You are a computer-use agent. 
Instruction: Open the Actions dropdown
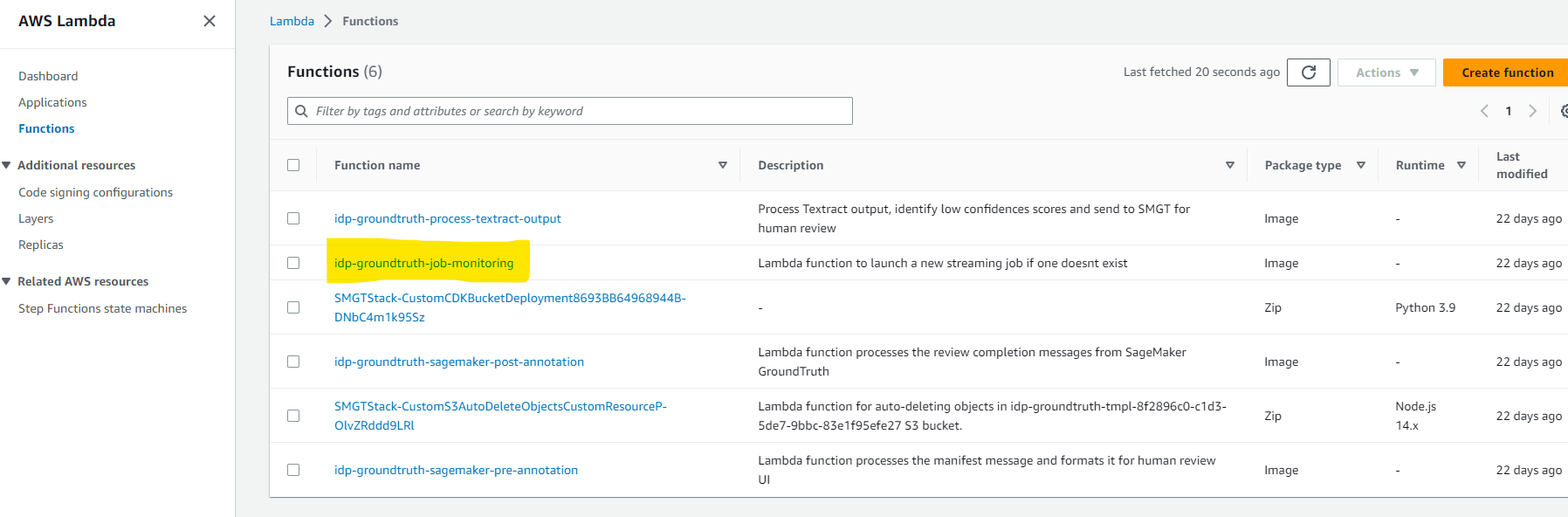[x=1386, y=72]
